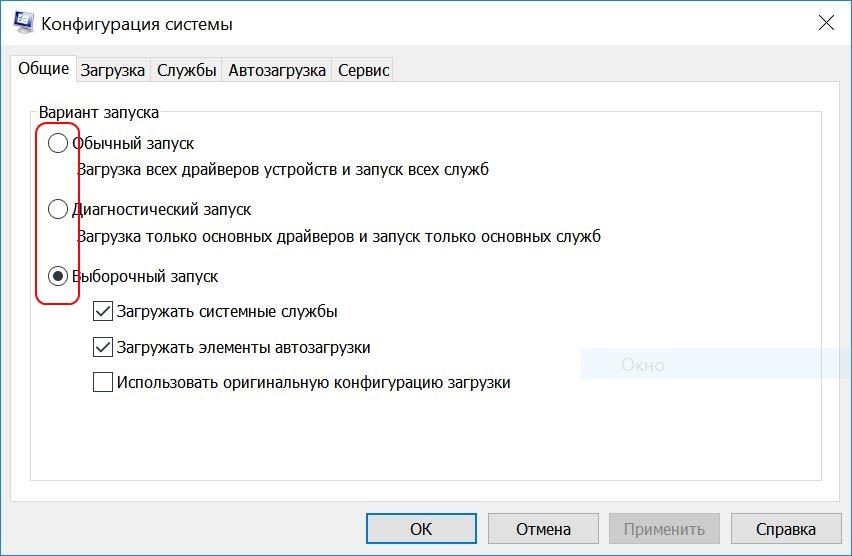This screenshot has height=556, width=852.
Task: Select the Выборочный запуск radio button
Action: pos(58,276)
